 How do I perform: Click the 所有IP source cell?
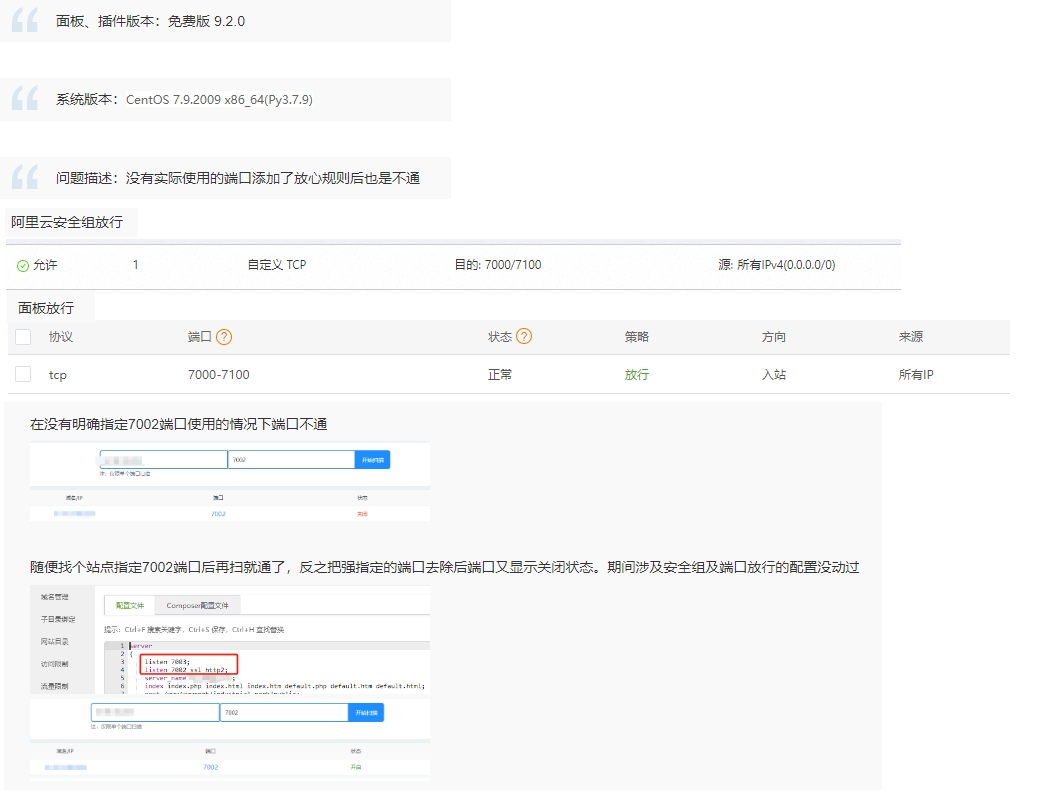click(x=916, y=375)
